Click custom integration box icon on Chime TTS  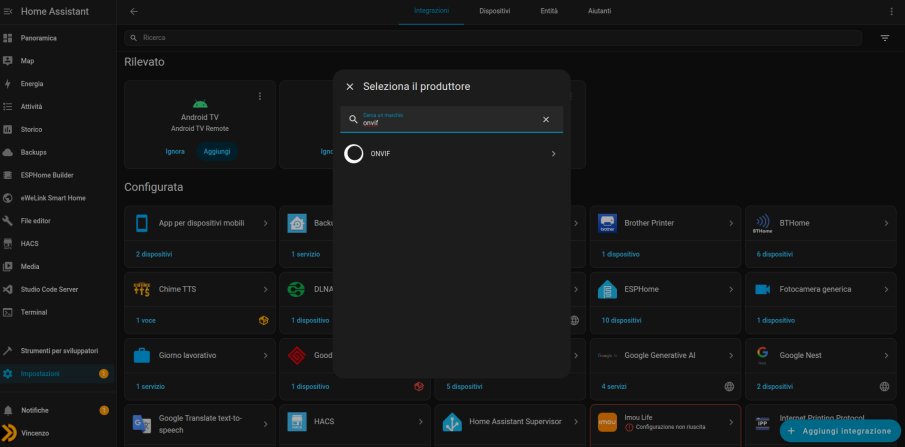(x=264, y=321)
